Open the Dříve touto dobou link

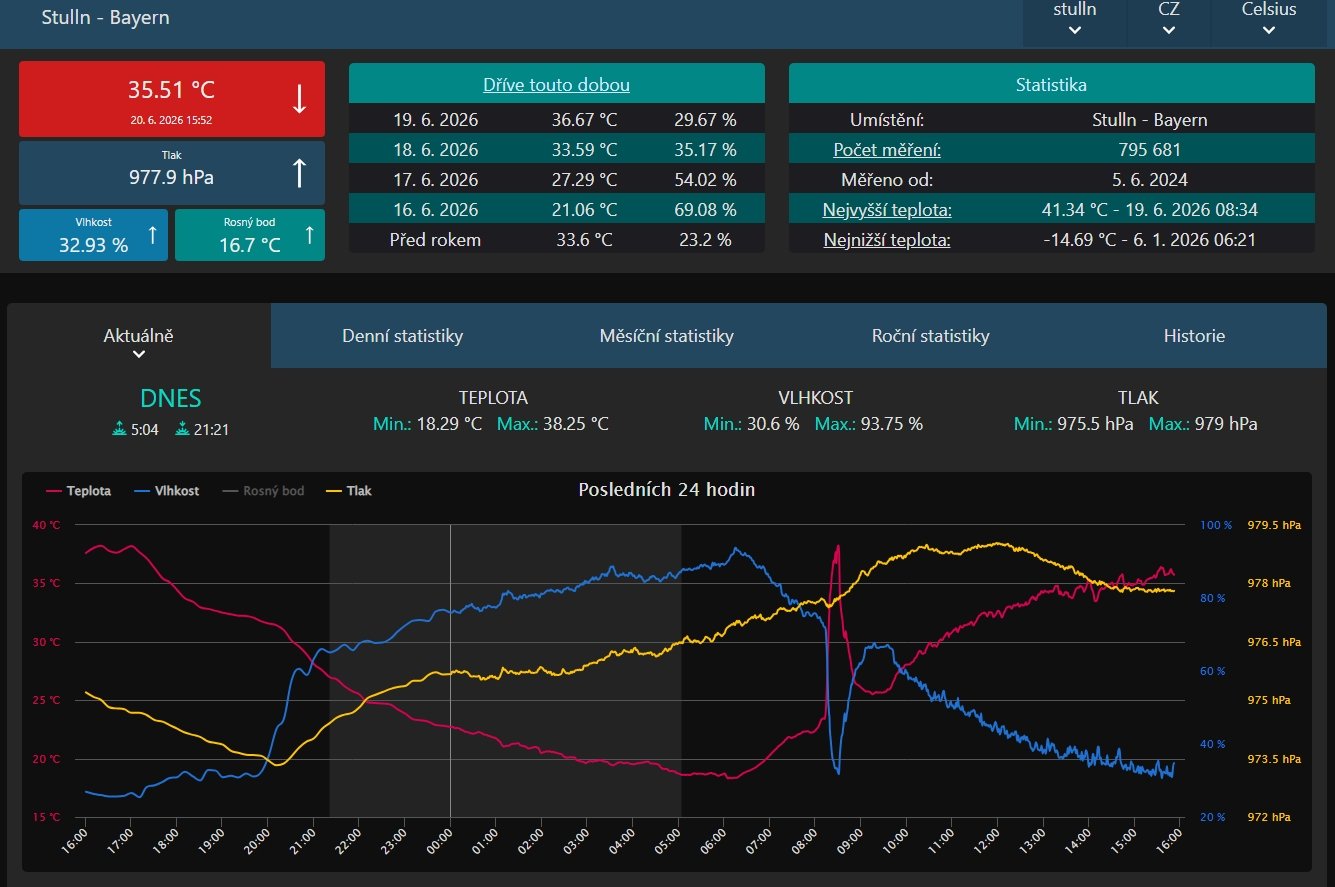pos(556,85)
